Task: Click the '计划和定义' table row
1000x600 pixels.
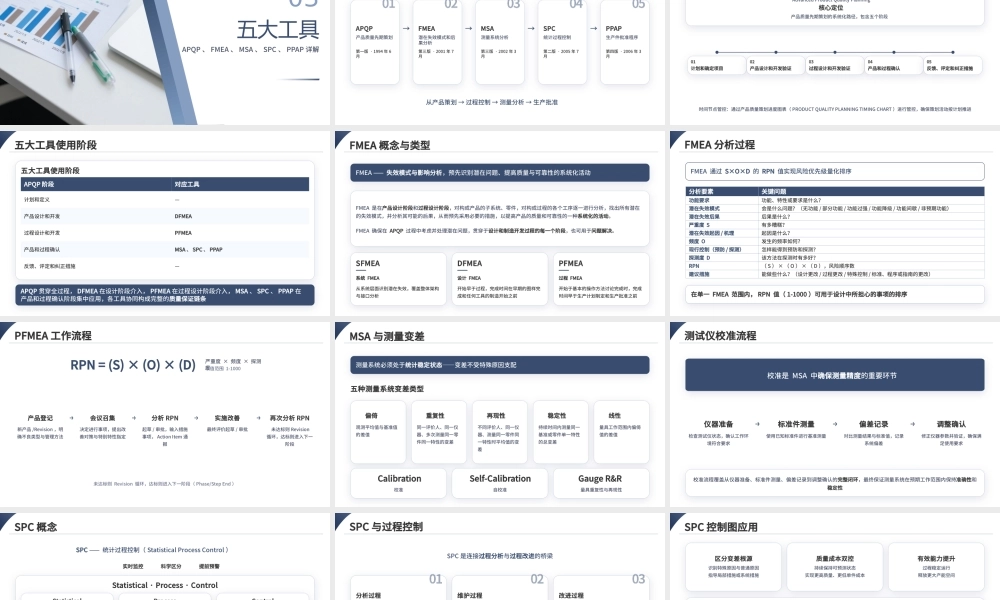Action: pos(165,200)
